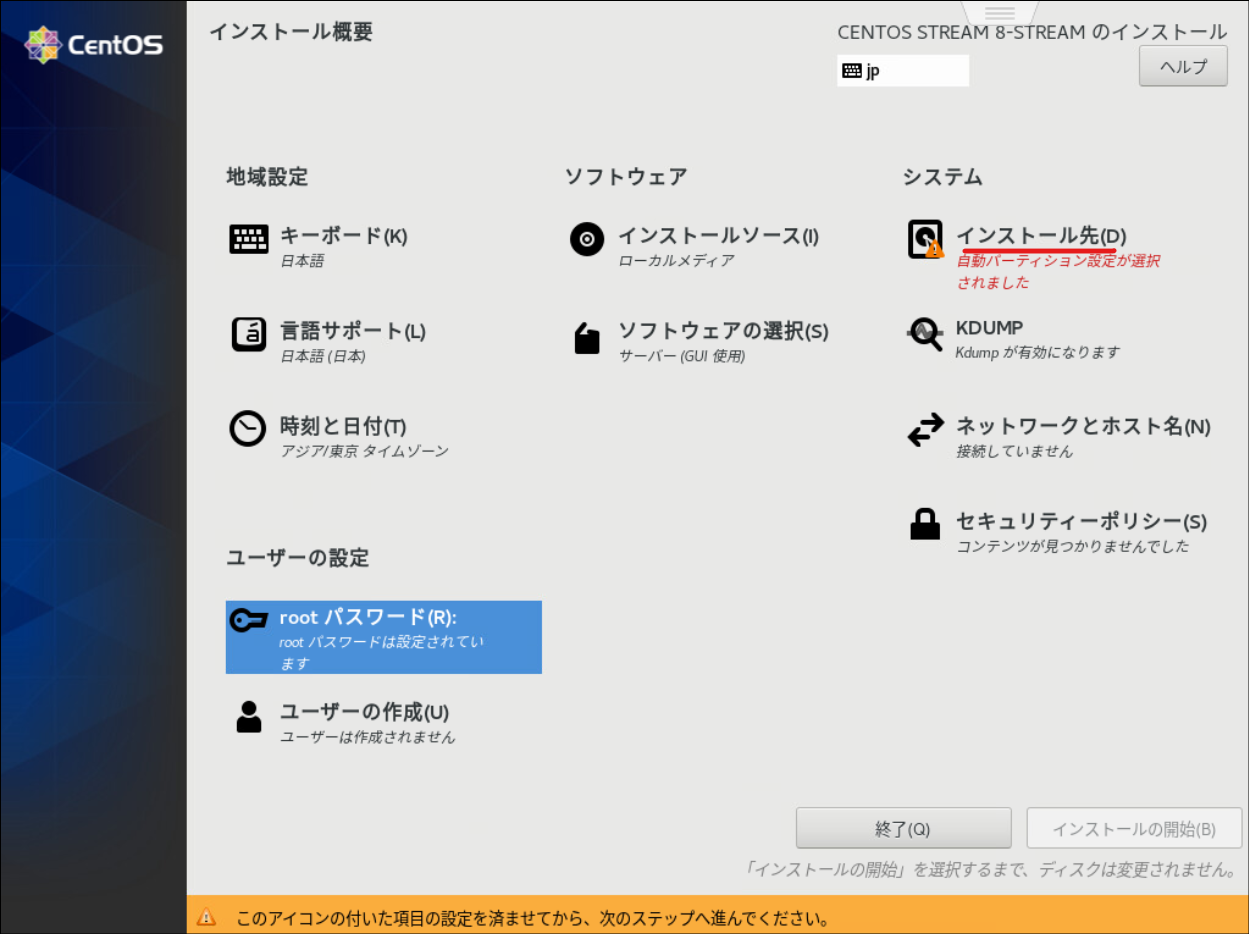Screen dimensions: 1249x934
Task: Click the 接続していません status text
Action: 1014,451
